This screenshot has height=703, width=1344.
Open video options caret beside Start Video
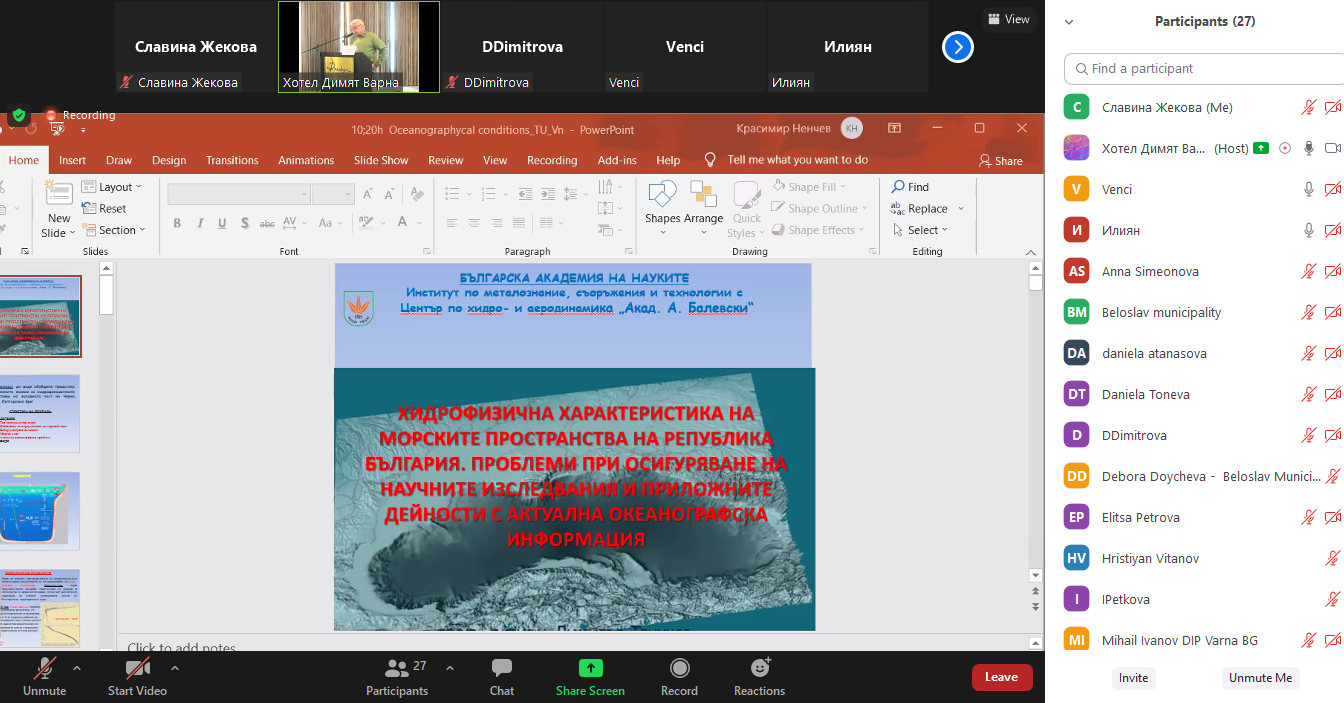pos(175,668)
